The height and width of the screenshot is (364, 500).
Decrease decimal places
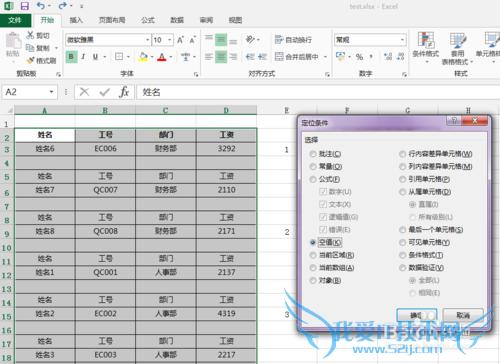coord(400,57)
